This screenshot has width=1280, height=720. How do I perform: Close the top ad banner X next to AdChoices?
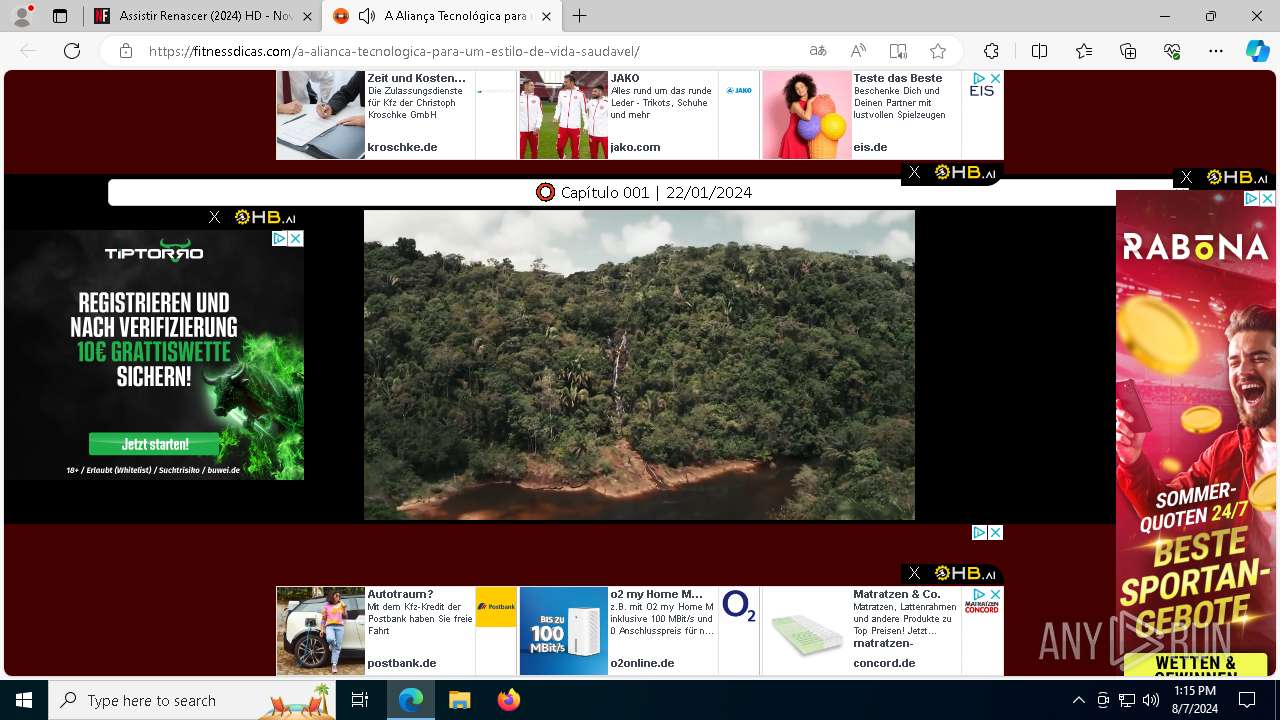point(995,78)
